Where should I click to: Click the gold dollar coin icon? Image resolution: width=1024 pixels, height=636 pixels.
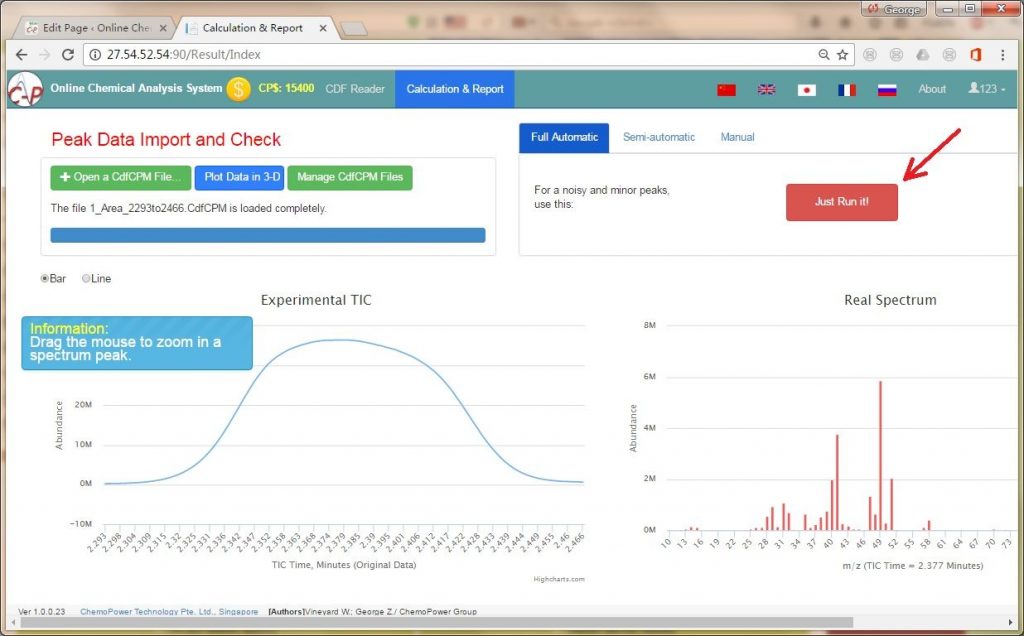click(x=238, y=89)
